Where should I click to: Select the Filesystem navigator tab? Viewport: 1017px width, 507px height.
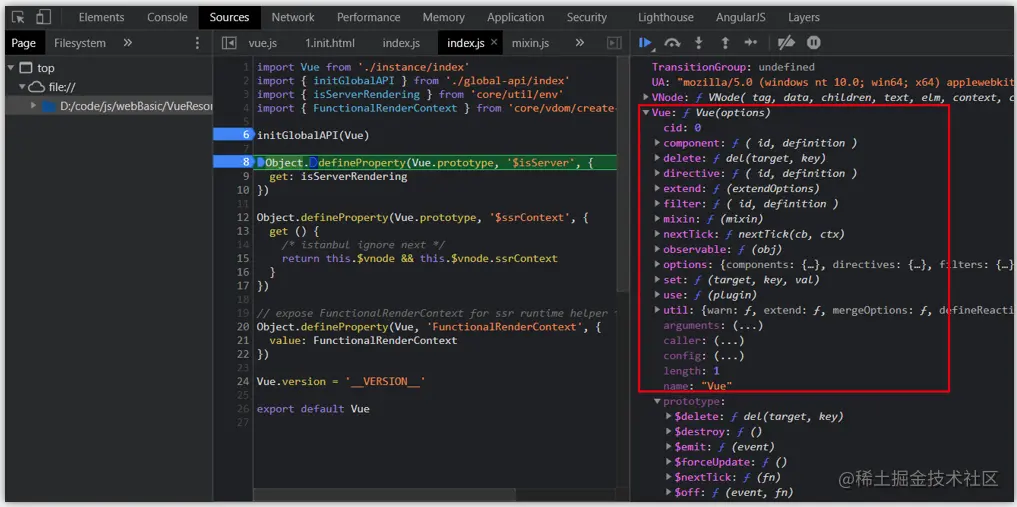coord(80,43)
